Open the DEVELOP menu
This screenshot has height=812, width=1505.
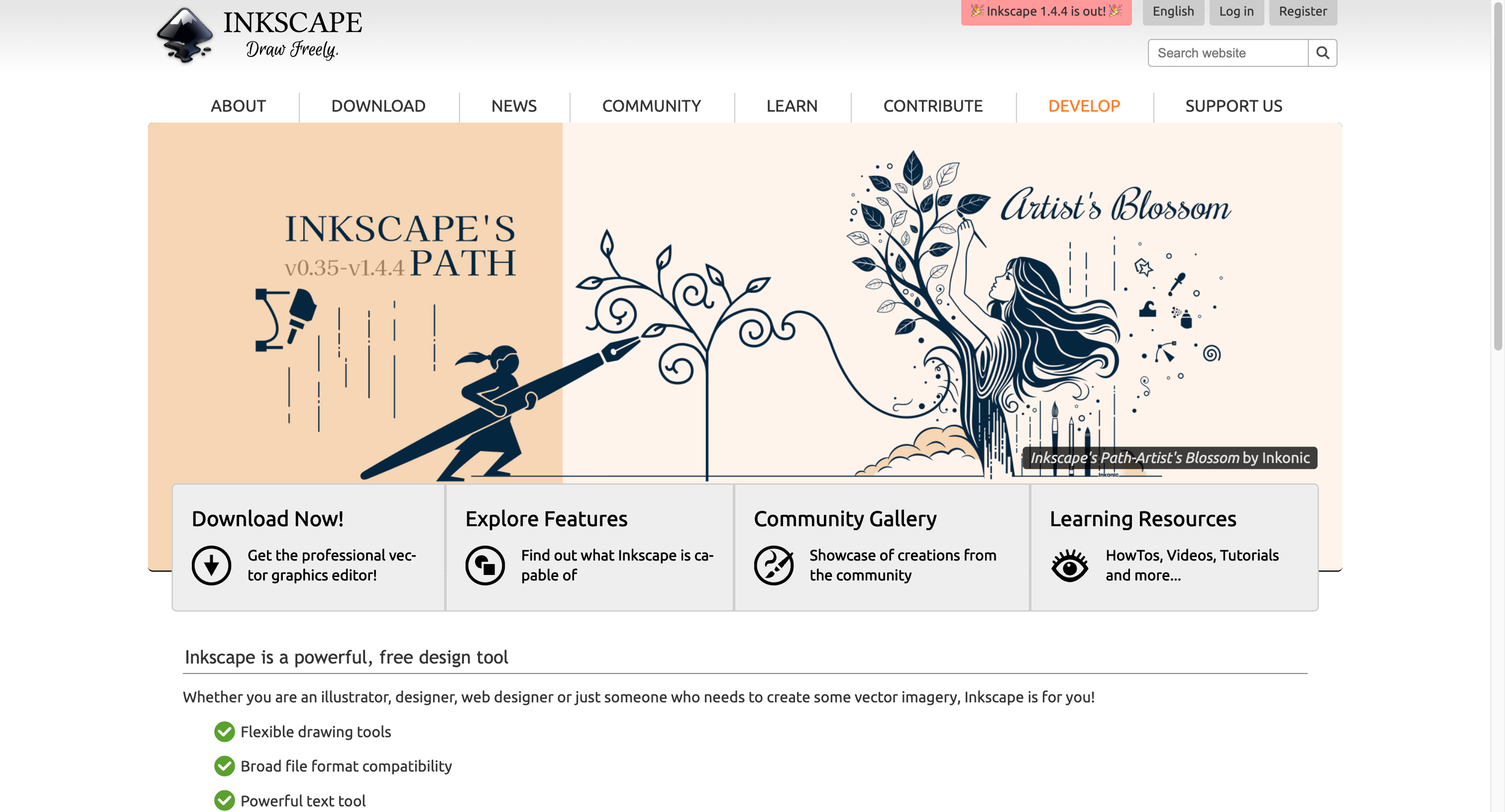pos(1084,106)
